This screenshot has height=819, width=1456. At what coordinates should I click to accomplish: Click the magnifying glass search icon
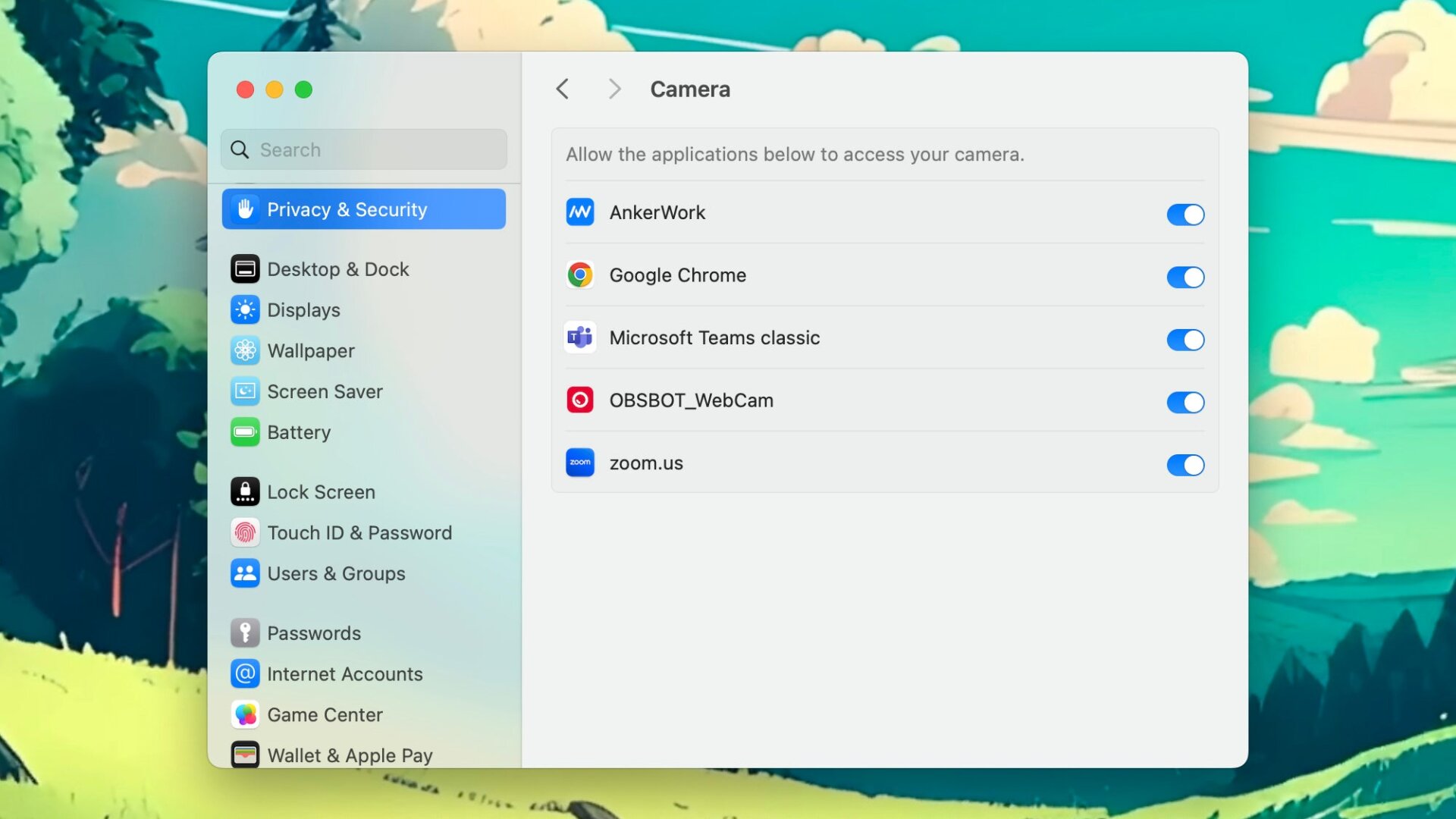click(x=240, y=150)
